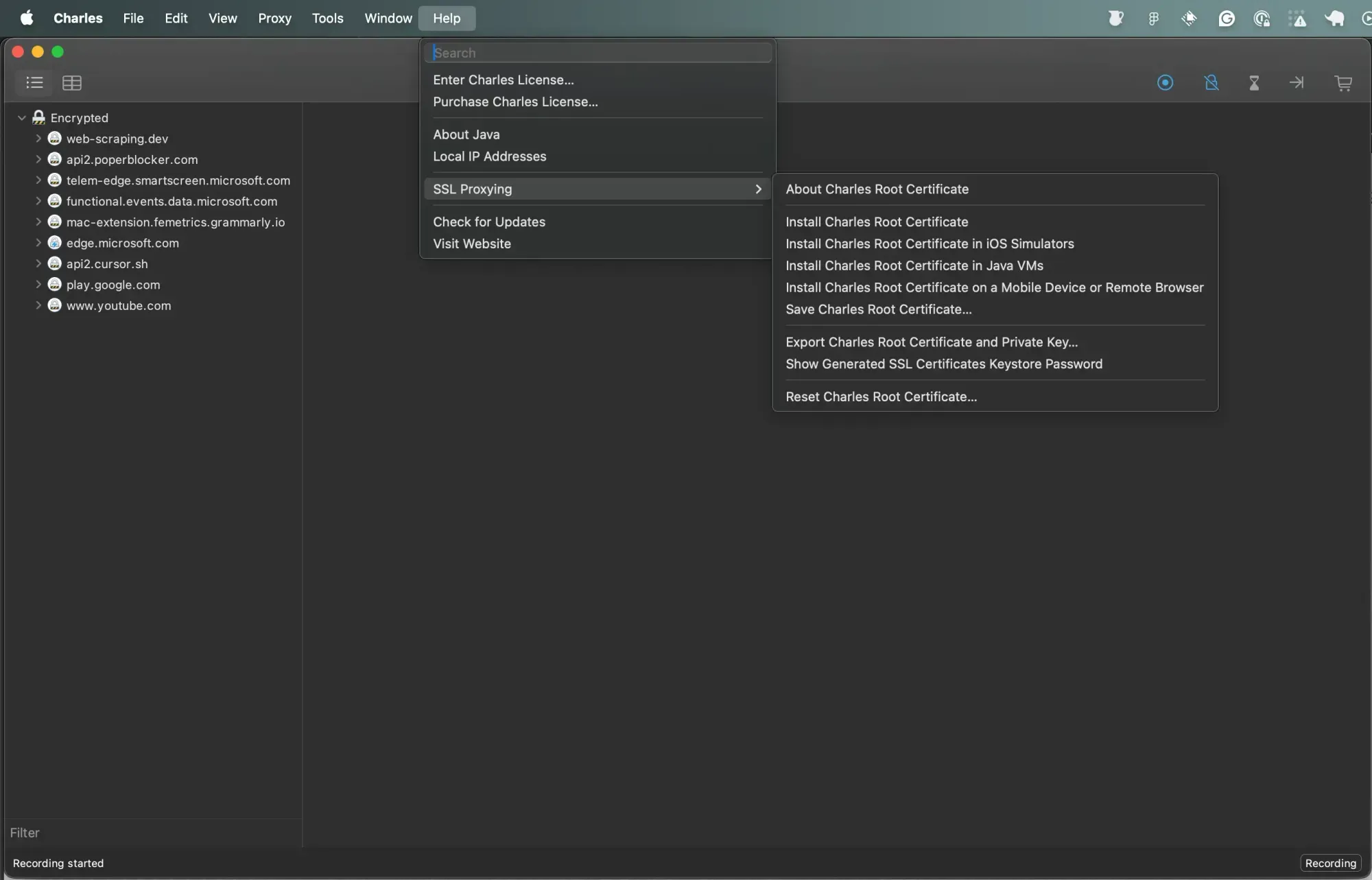This screenshot has width=1372, height=880.
Task: Expand the api2.cursor.sh host node
Action: pos(38,263)
